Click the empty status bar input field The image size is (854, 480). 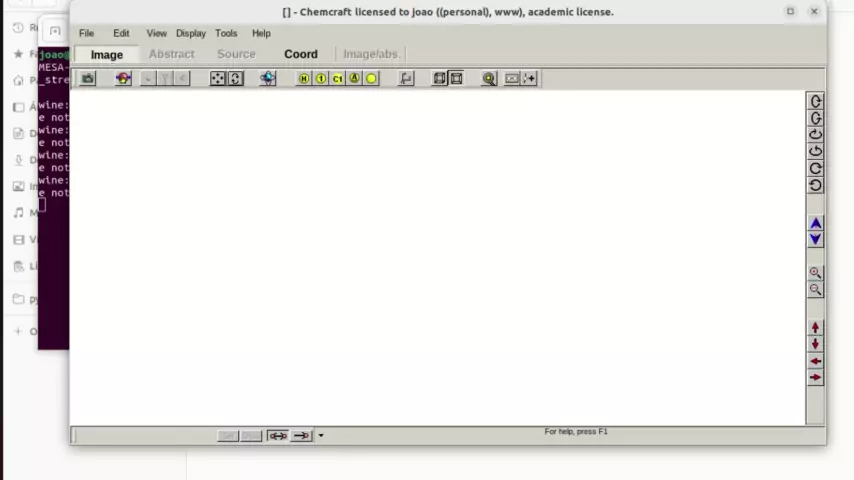pyautogui.click(x=144, y=435)
